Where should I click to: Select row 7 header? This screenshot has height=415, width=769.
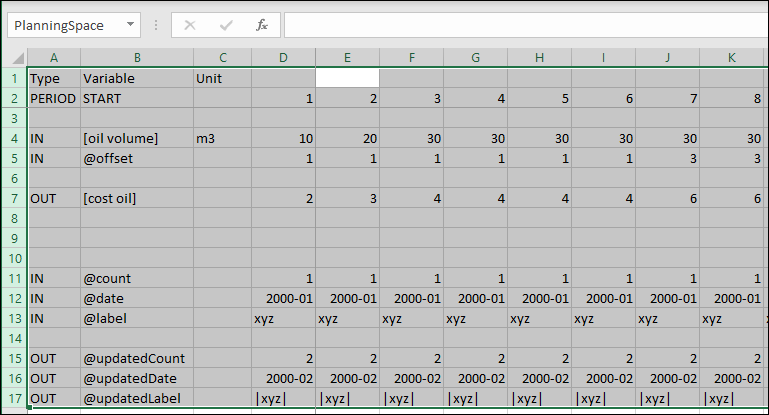coord(15,199)
